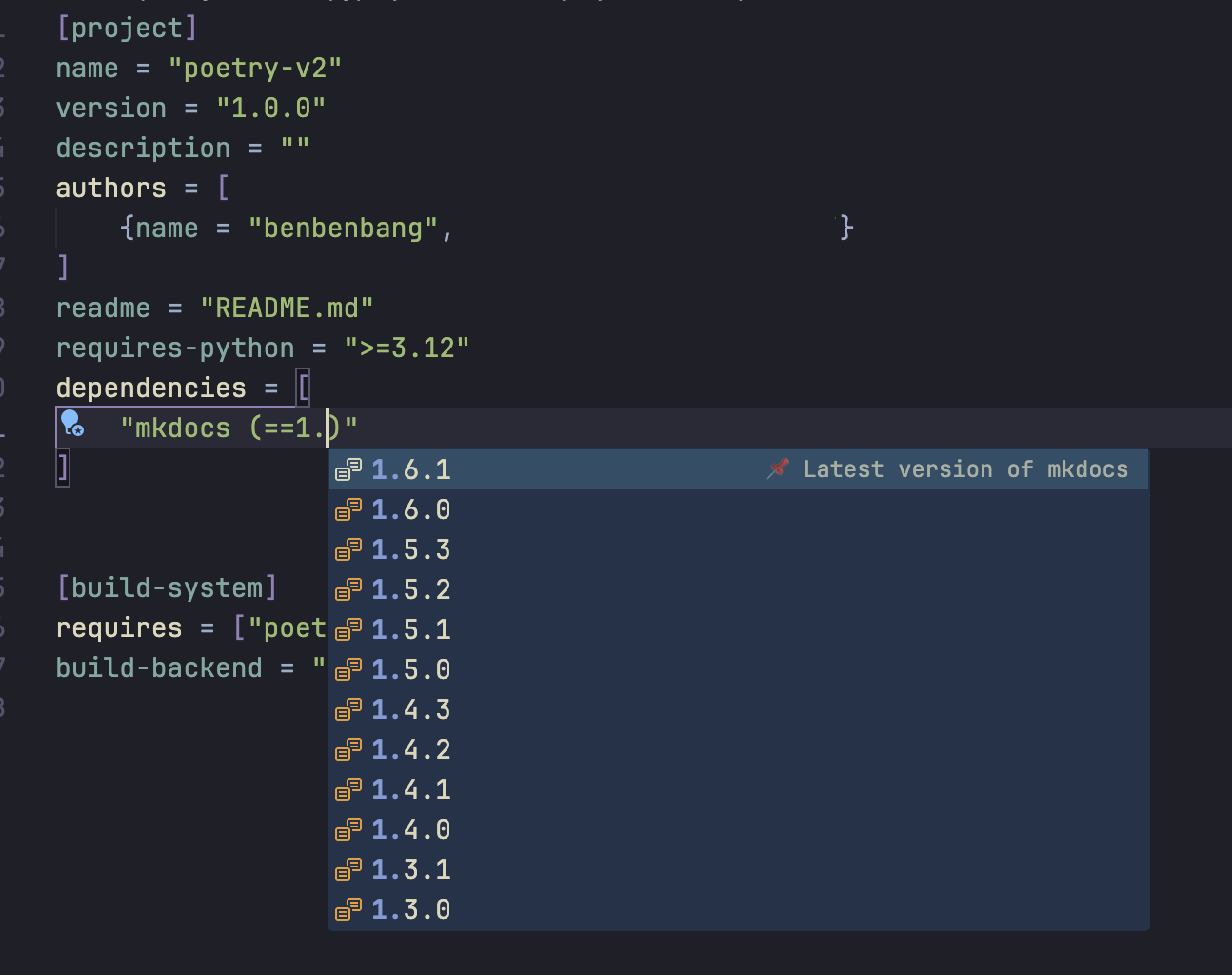Click the package icon next to 1.3.0
This screenshot has width=1232, height=975.
pos(348,909)
